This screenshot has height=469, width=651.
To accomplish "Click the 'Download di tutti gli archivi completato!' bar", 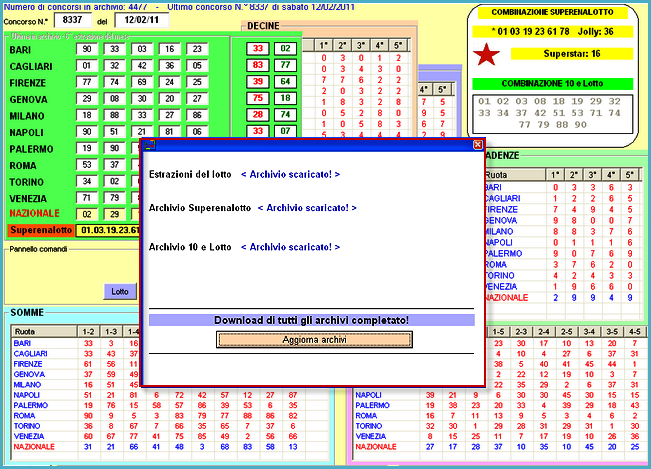I will [x=312, y=320].
